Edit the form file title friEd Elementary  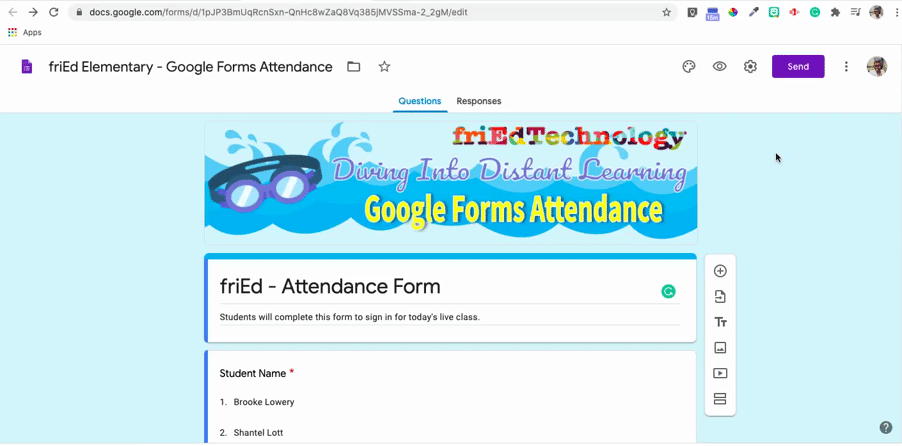(190, 67)
